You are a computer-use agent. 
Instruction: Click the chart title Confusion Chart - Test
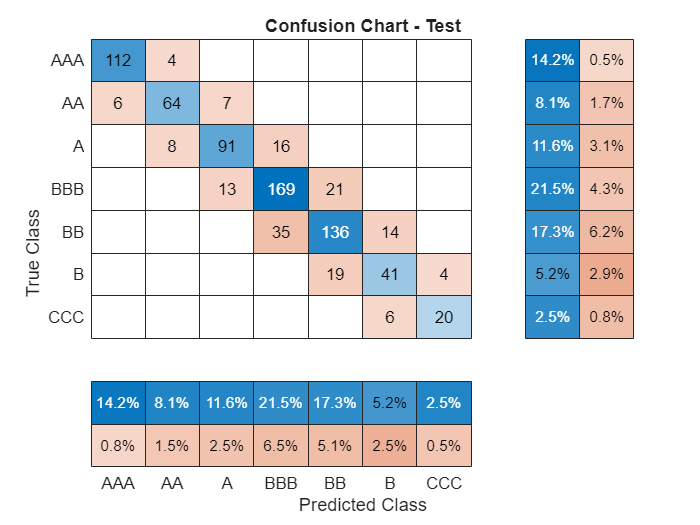coord(363,25)
